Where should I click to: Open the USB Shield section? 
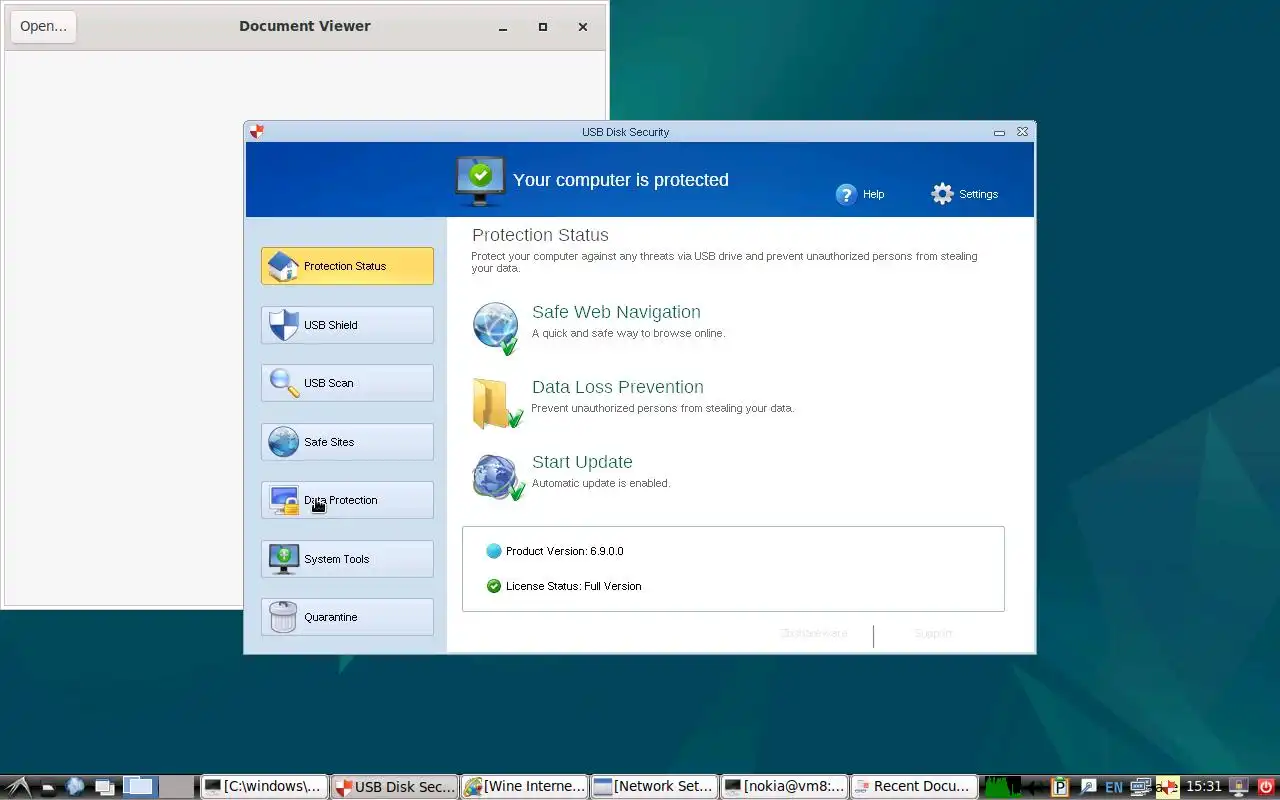347,325
